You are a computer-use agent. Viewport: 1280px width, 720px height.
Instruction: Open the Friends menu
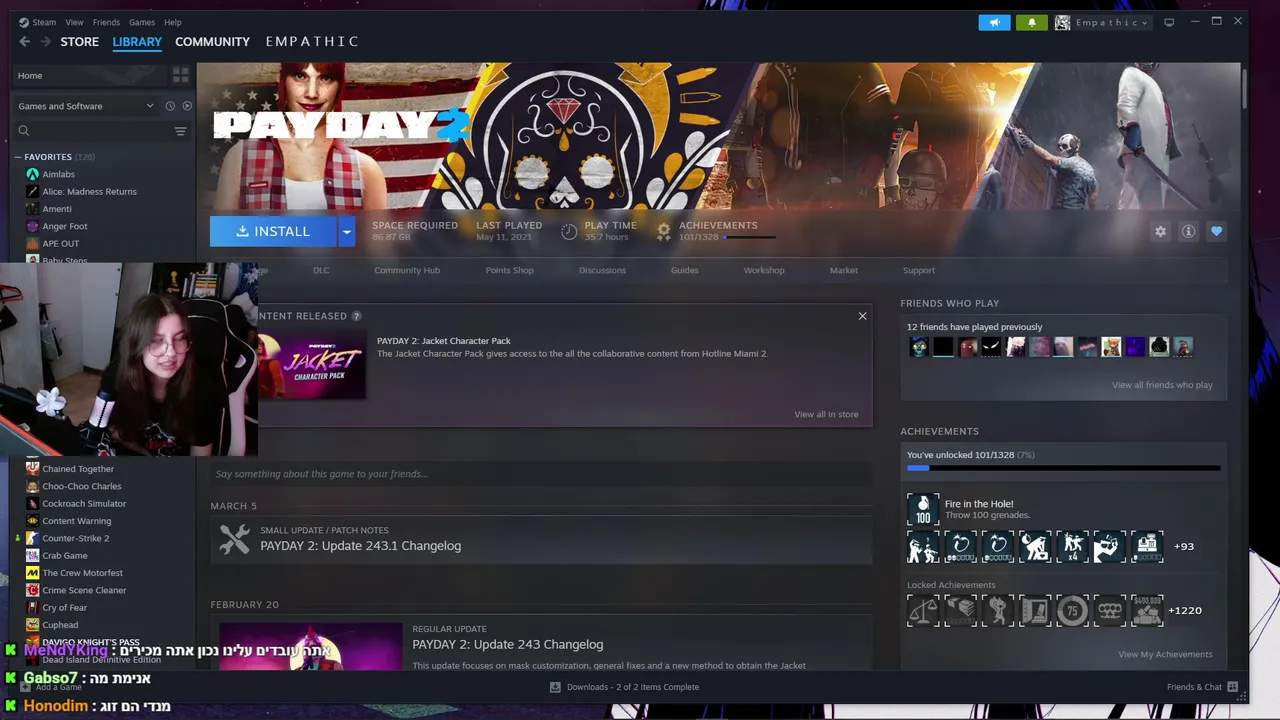(106, 22)
